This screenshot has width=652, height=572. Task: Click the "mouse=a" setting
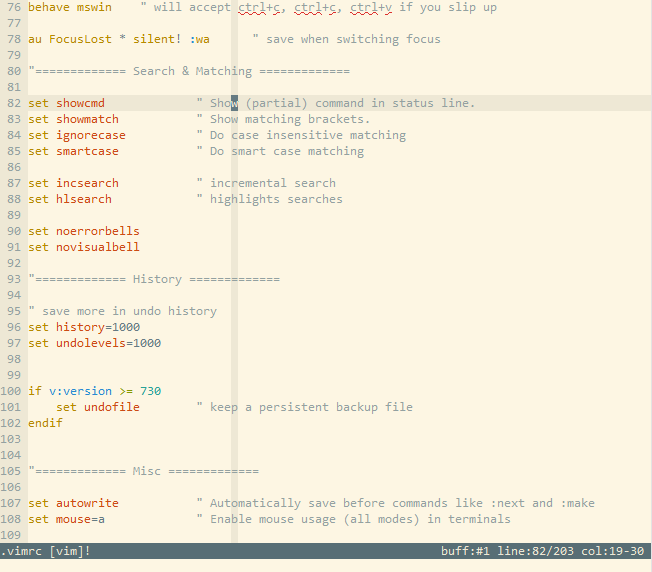(x=80, y=519)
